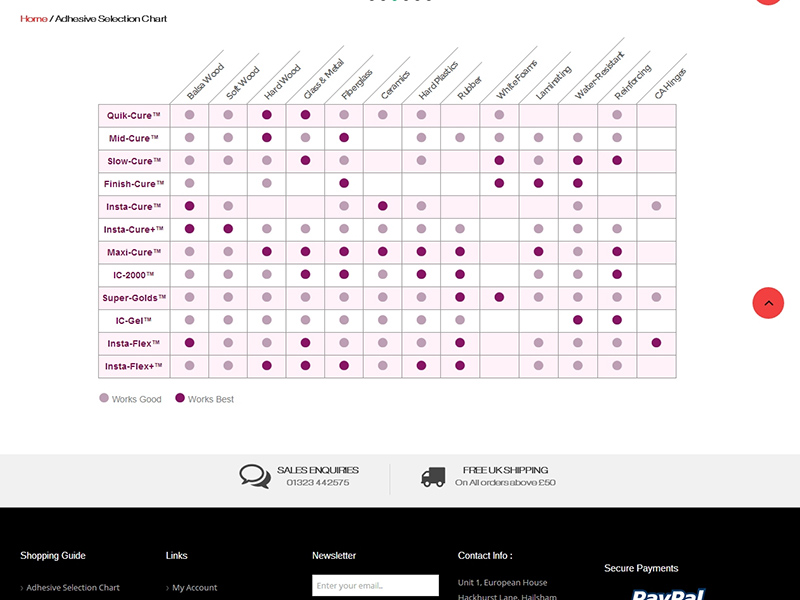
Task: Click the Contact Info footer heading
Action: pos(485,556)
